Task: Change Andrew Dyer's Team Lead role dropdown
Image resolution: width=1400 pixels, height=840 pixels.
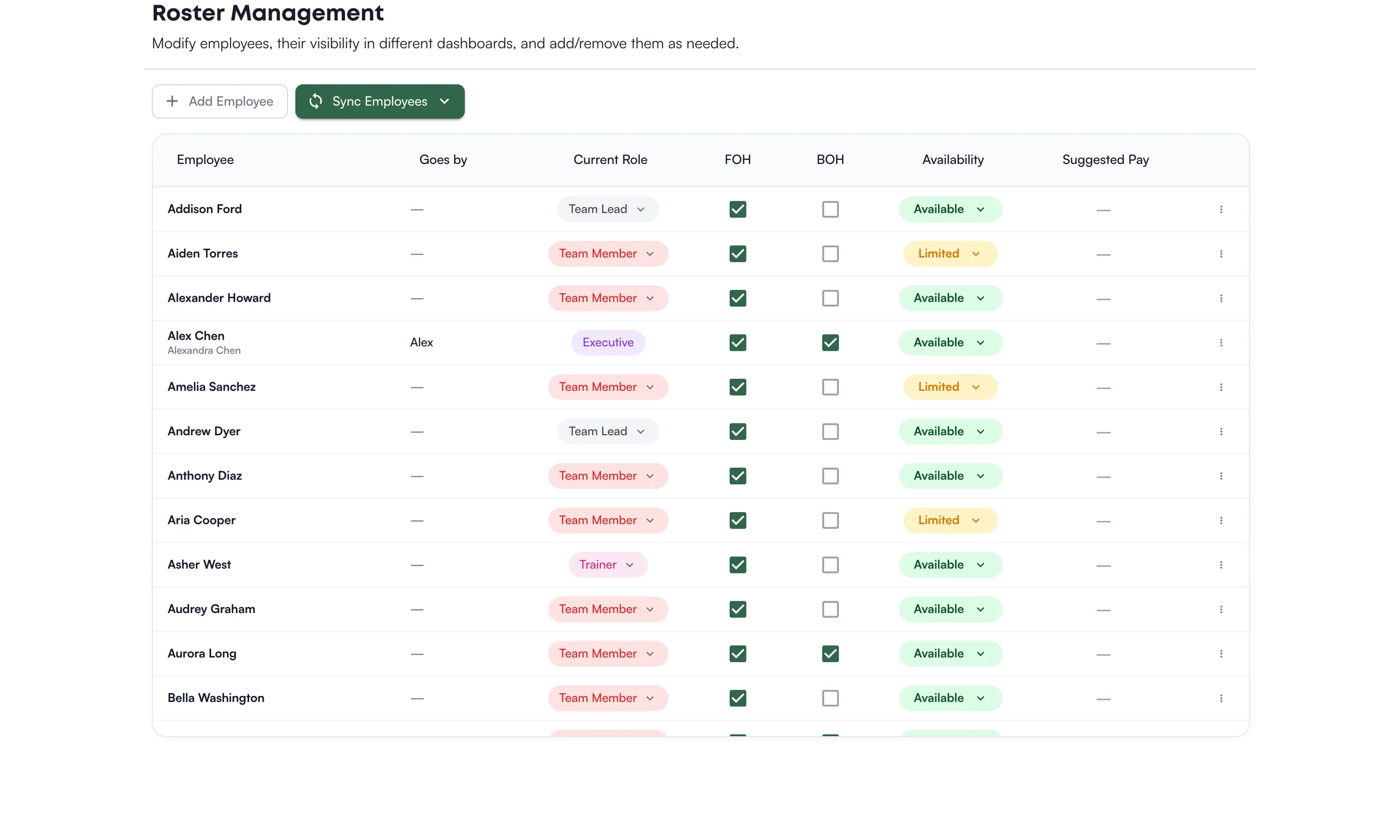Action: 608,432
